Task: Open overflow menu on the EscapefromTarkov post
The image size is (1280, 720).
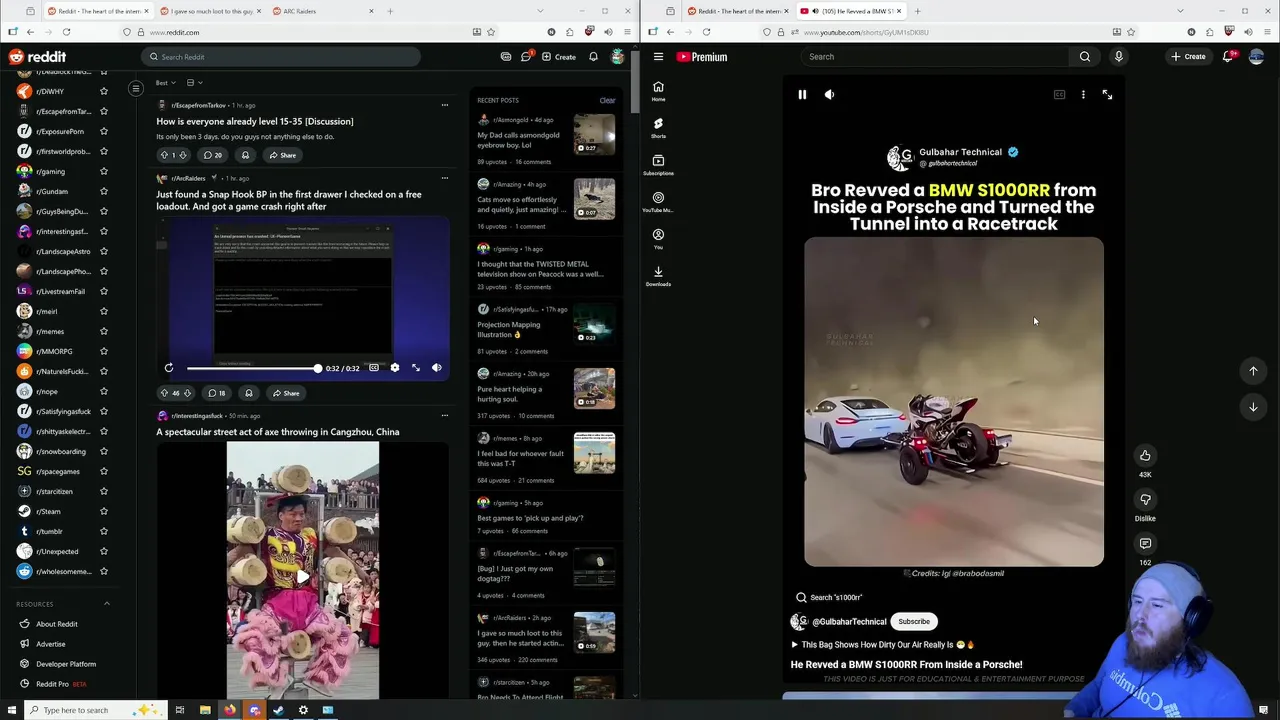Action: 445,105
